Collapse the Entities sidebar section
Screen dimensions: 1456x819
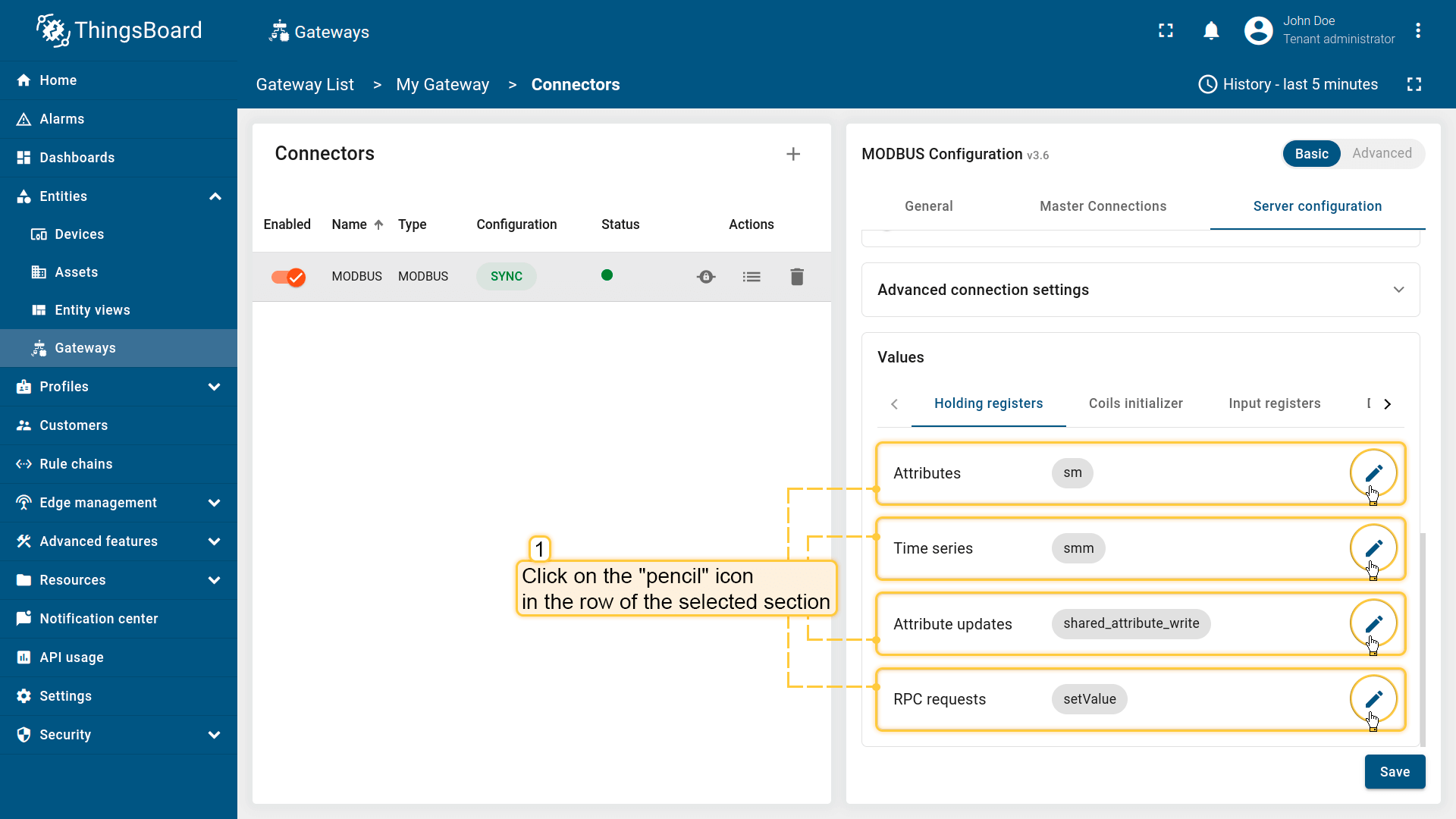[215, 196]
